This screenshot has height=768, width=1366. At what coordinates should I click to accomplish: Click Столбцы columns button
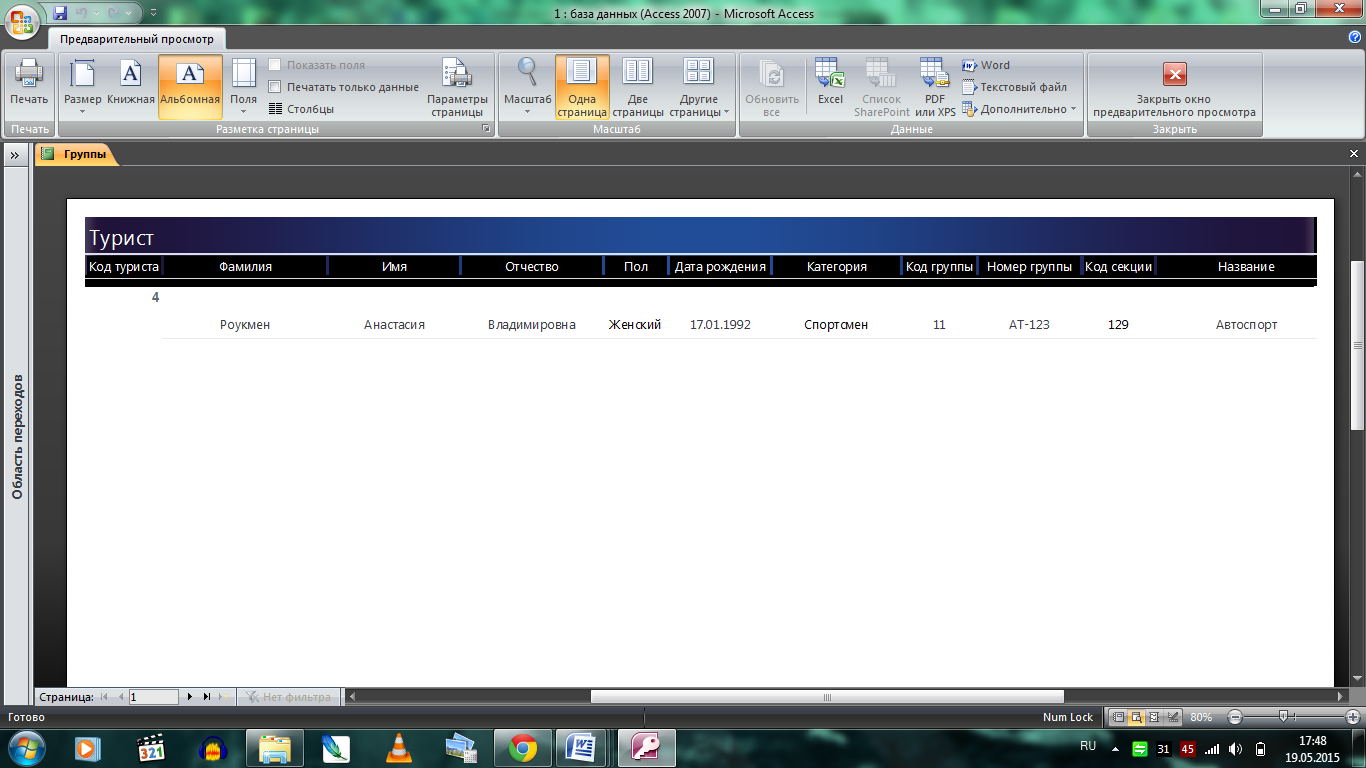pos(302,109)
